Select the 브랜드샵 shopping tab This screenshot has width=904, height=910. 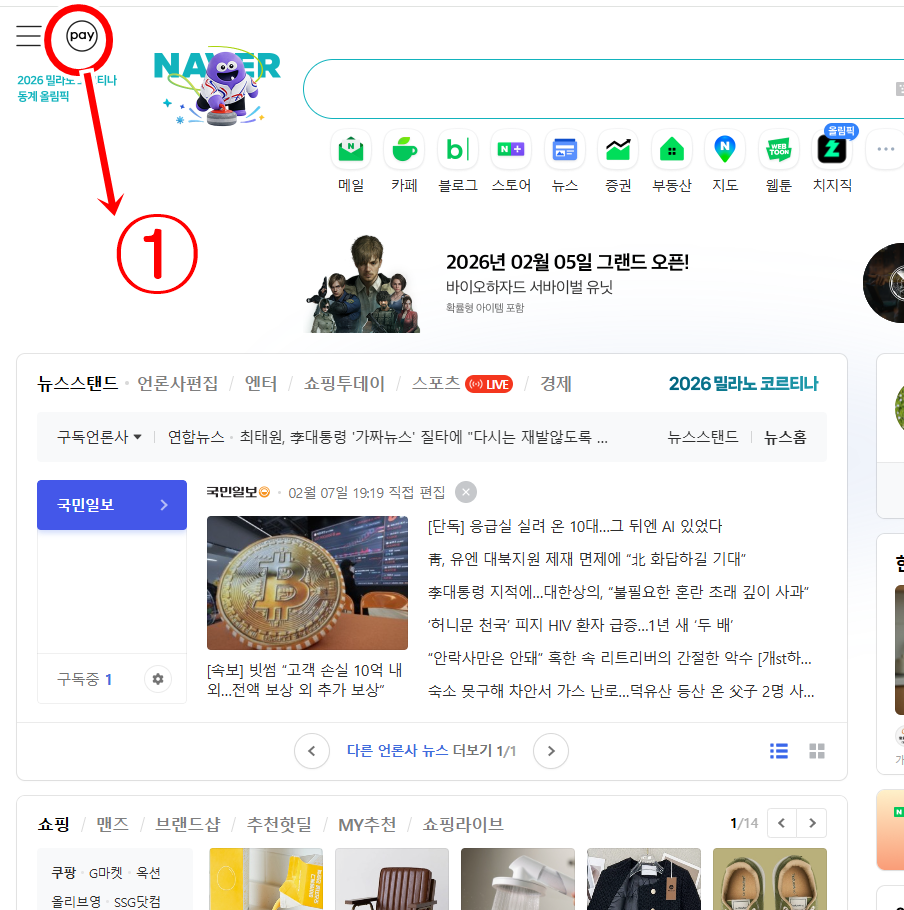(x=188, y=824)
